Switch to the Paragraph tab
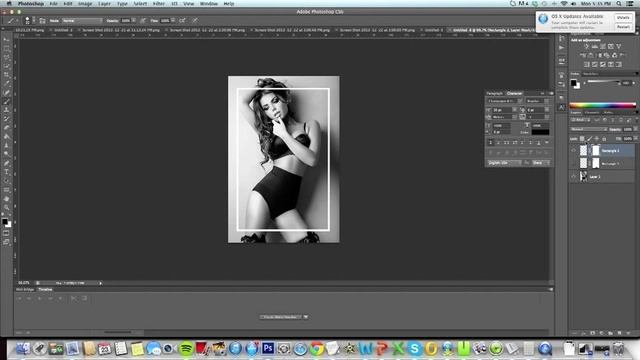The image size is (640, 360). [x=495, y=93]
